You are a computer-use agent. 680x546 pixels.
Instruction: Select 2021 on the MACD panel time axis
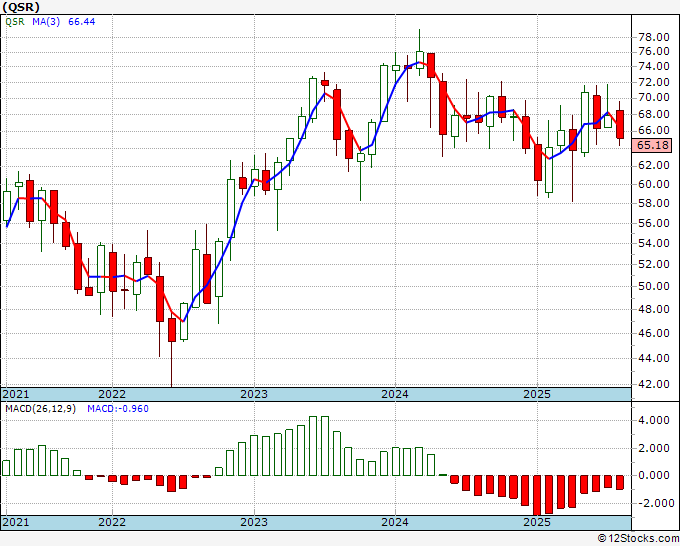coord(16,522)
